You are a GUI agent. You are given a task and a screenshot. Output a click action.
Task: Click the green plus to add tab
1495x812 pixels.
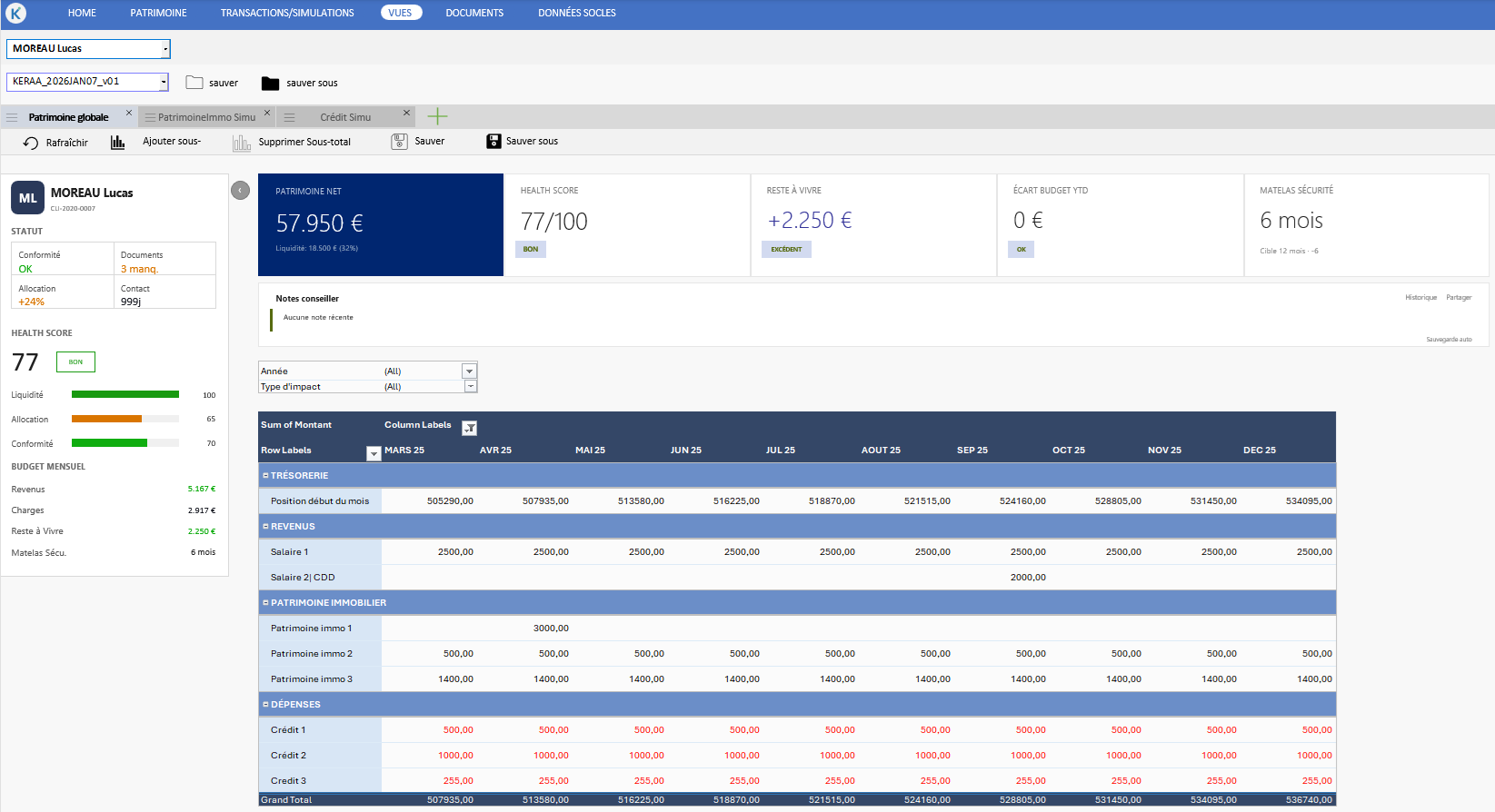(437, 116)
